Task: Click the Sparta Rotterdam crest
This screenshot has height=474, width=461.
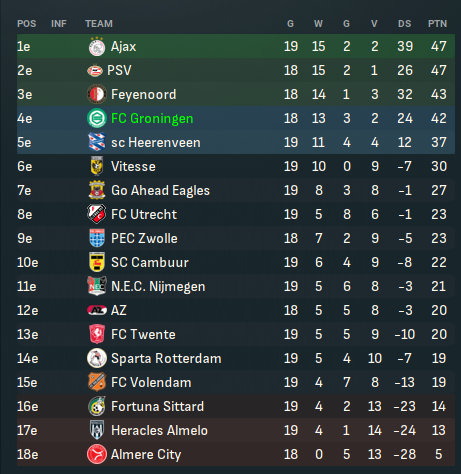Action: (x=97, y=358)
